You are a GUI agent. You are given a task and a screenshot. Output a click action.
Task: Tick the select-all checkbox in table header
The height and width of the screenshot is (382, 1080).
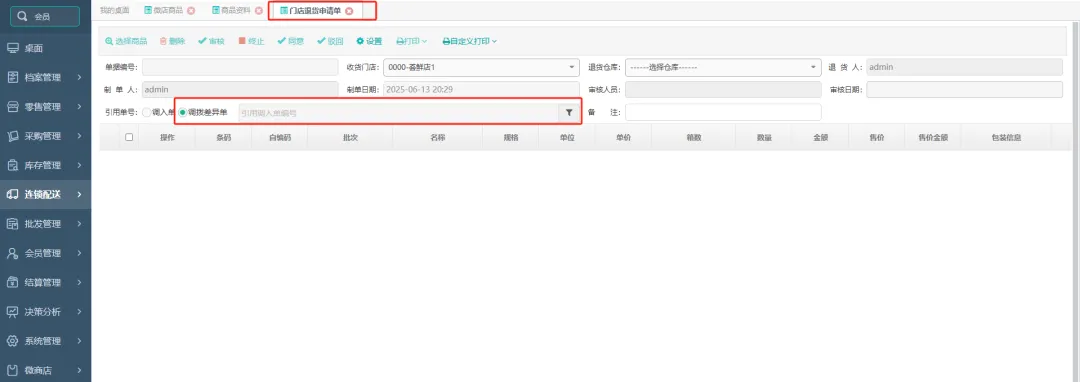[129, 137]
